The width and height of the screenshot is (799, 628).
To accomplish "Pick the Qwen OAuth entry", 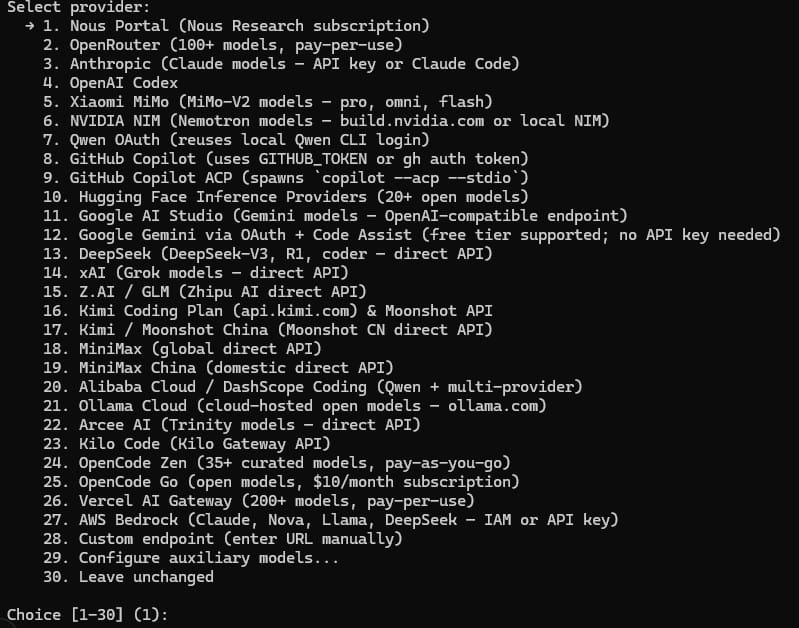I will pos(236,140).
